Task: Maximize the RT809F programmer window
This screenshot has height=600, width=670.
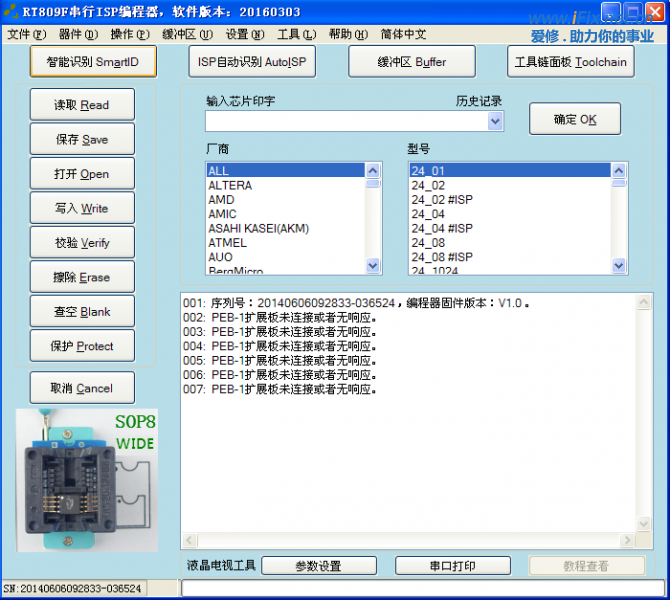Action: tap(633, 12)
